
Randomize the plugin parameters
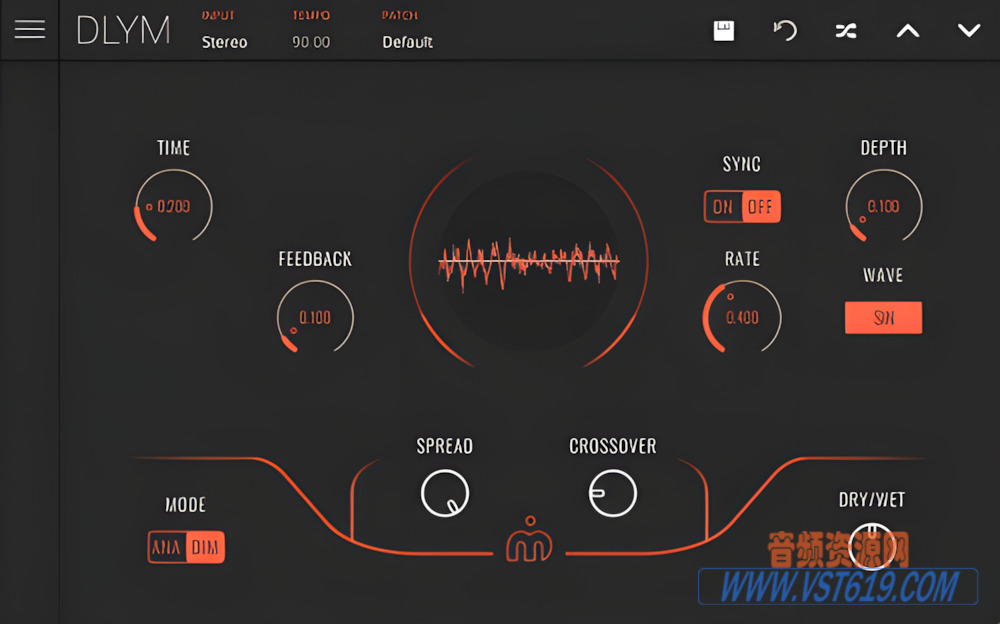(x=846, y=30)
